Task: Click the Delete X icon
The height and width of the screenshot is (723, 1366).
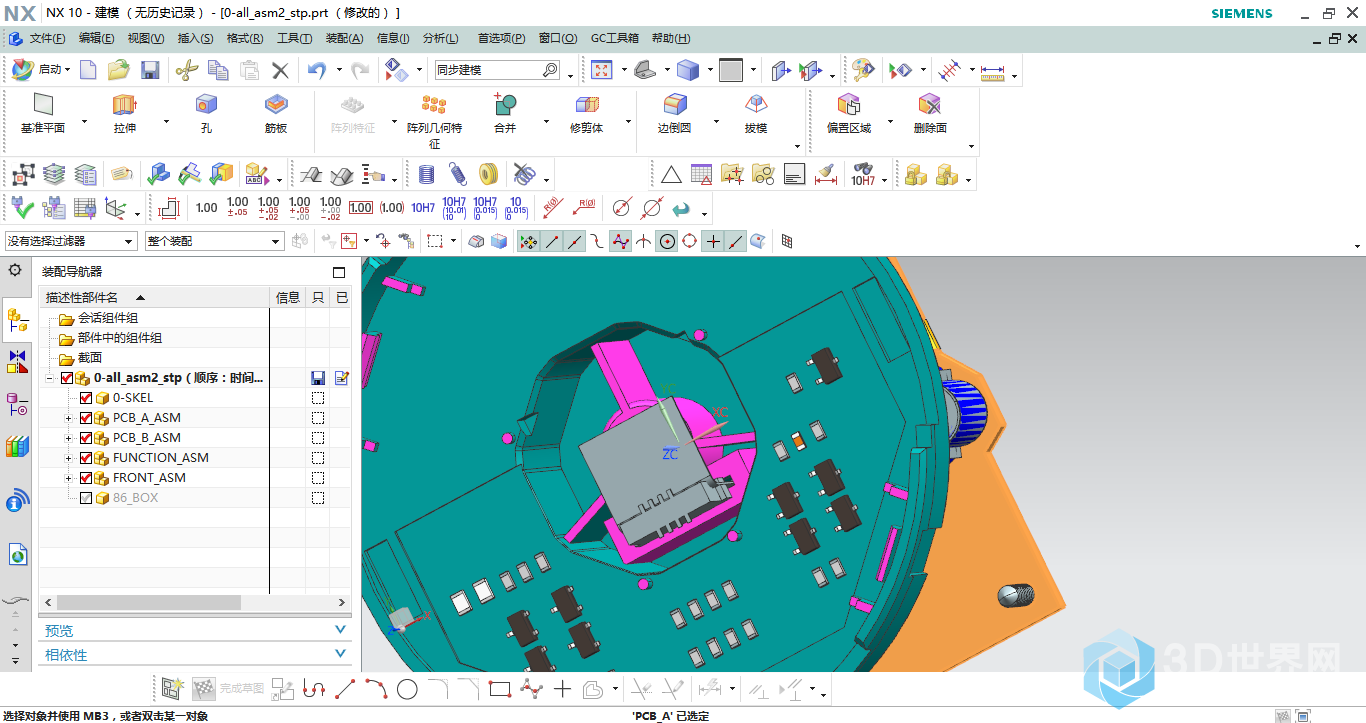Action: pyautogui.click(x=281, y=70)
